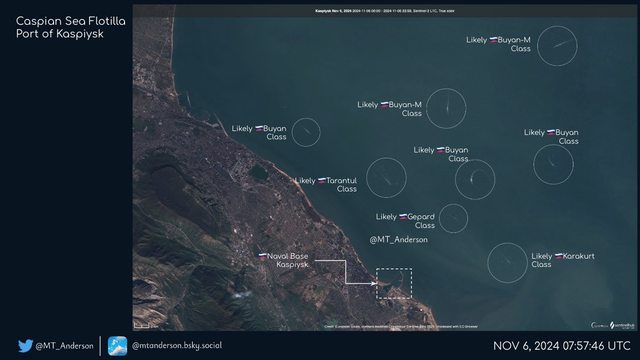Click the flag beside Tarantul Class
Screen dimensions: 640x360
322,180
